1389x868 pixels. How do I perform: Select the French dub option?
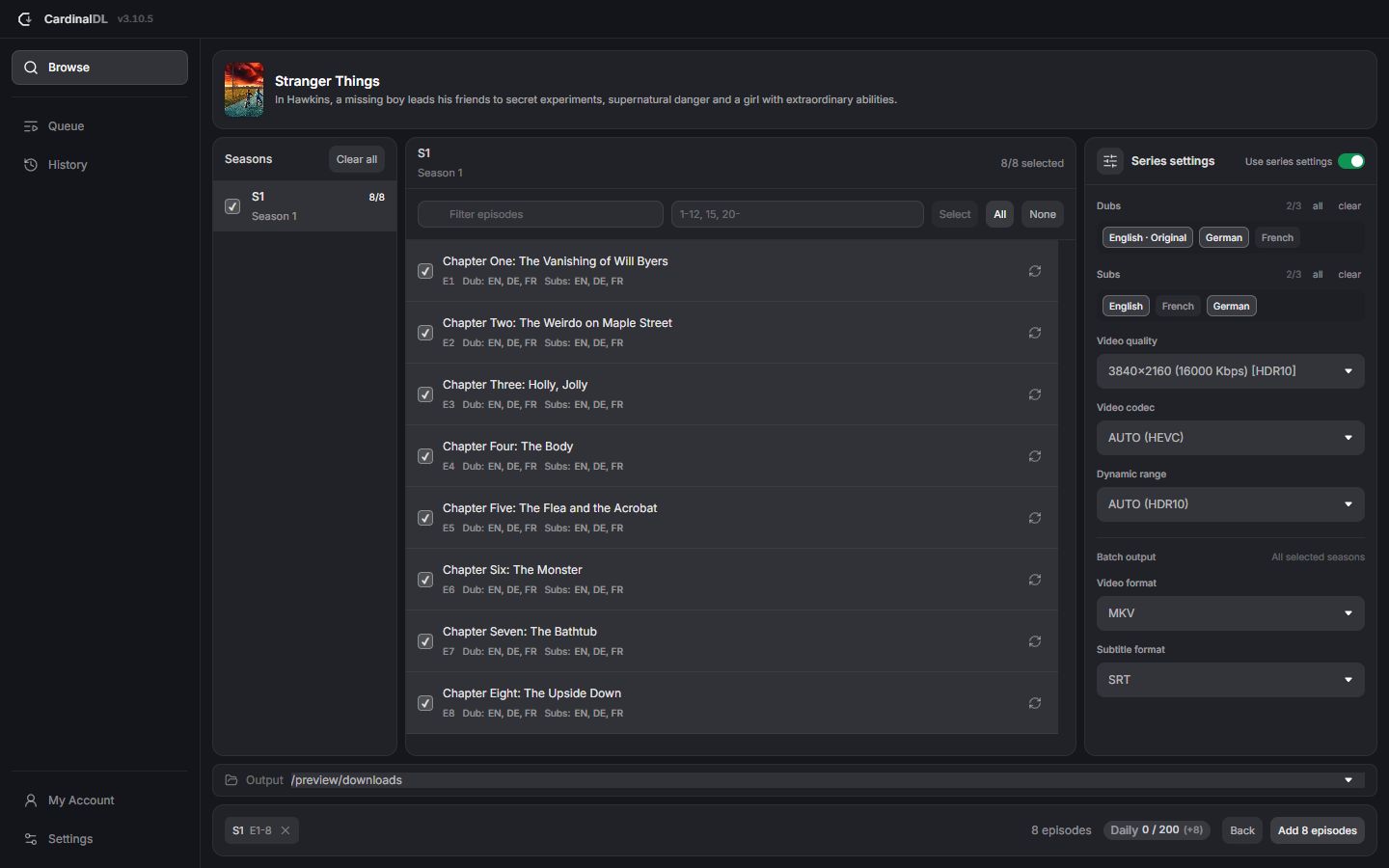tap(1277, 237)
